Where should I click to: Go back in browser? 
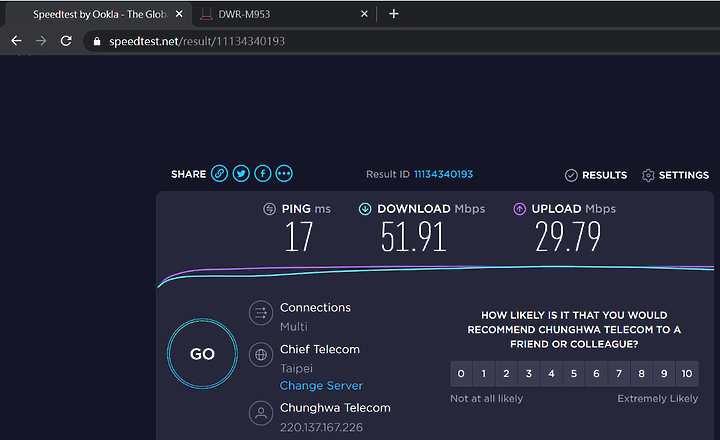(x=16, y=41)
